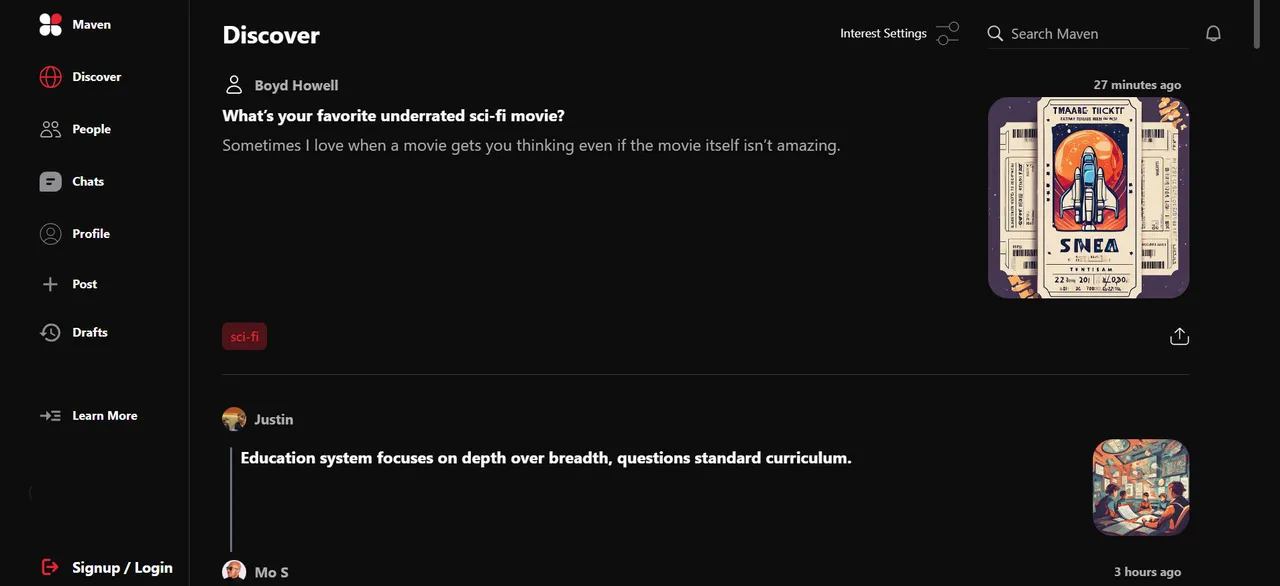Image resolution: width=1280 pixels, height=586 pixels.
Task: Select the sci-fi tag
Action: click(244, 337)
